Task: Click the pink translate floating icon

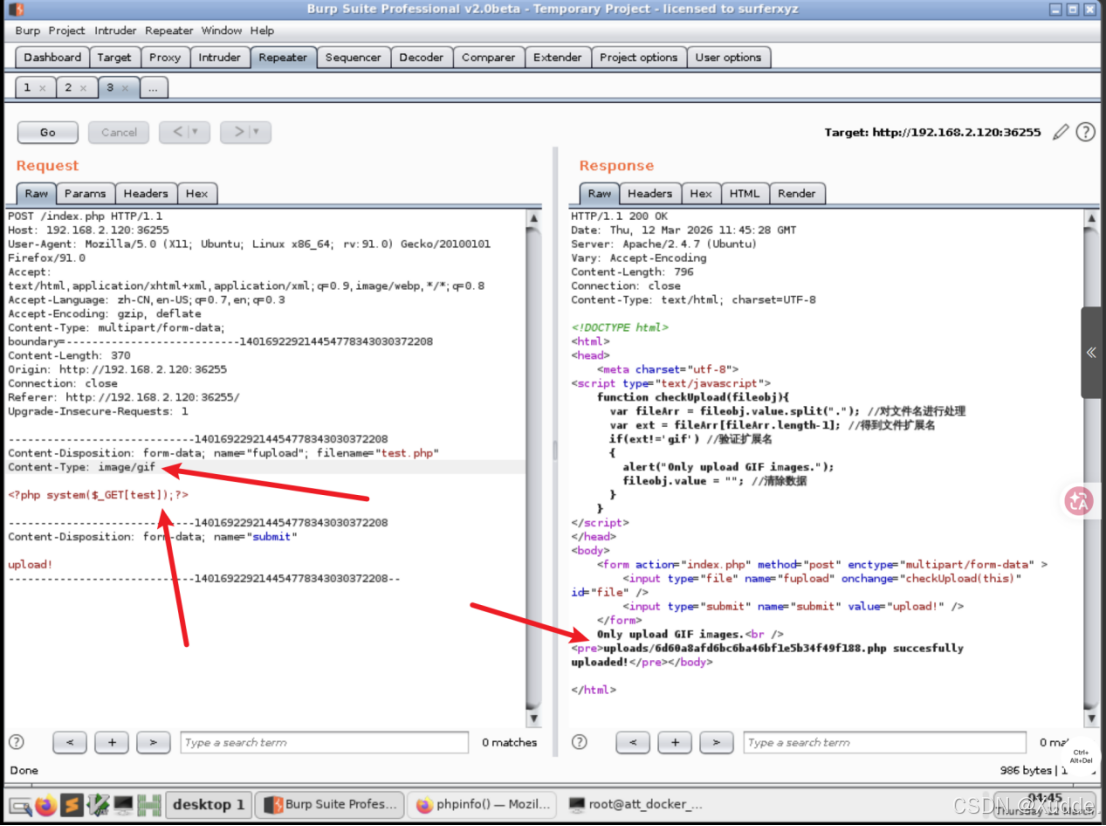Action: 1078,502
